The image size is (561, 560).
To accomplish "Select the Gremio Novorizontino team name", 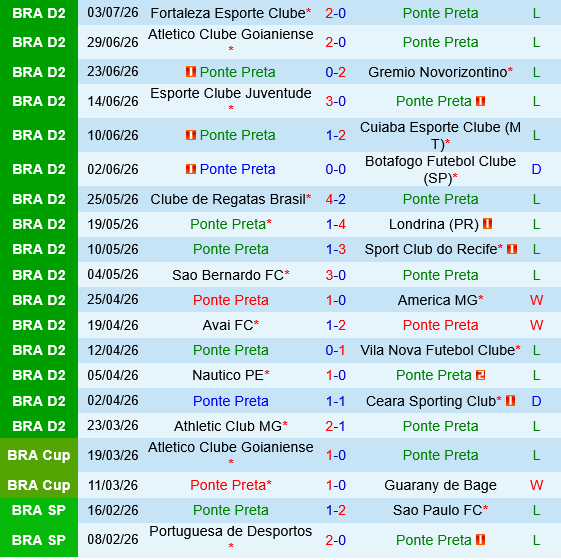I will coord(438,72).
